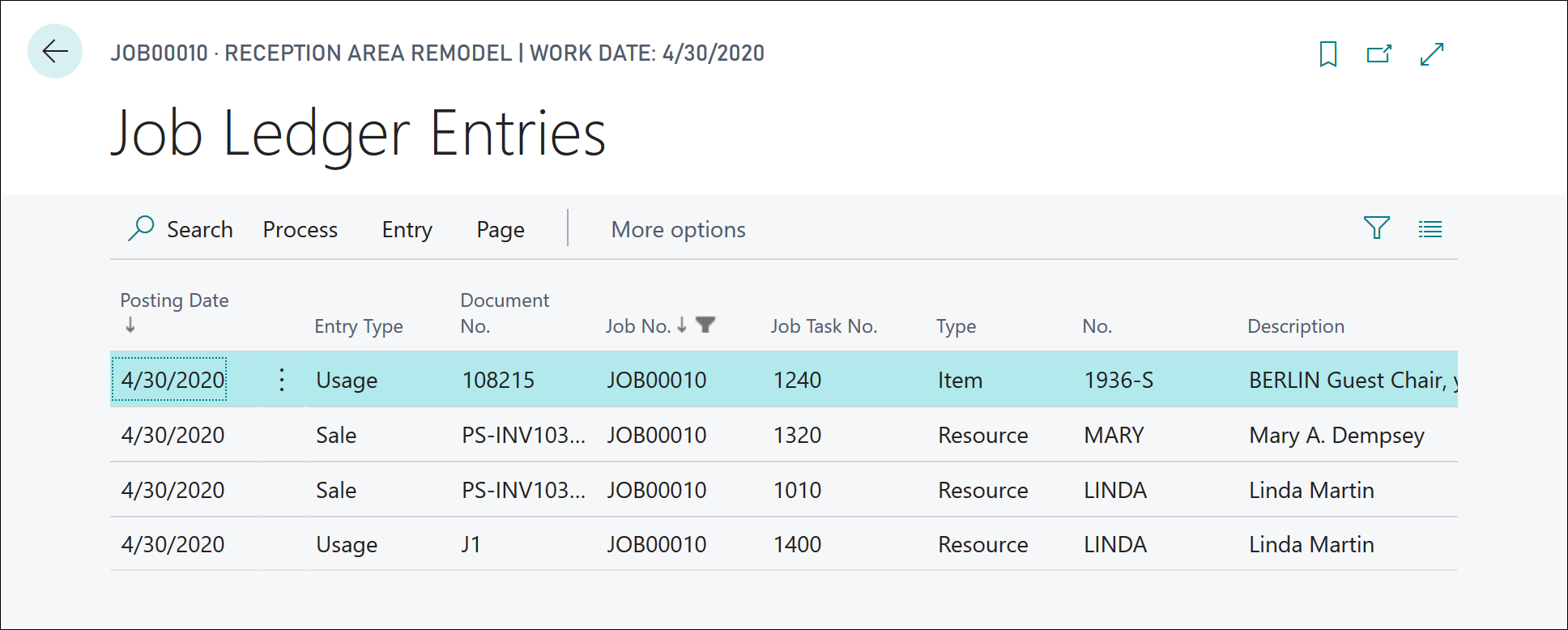Click PS-INV103... in the MARY row

523,435
